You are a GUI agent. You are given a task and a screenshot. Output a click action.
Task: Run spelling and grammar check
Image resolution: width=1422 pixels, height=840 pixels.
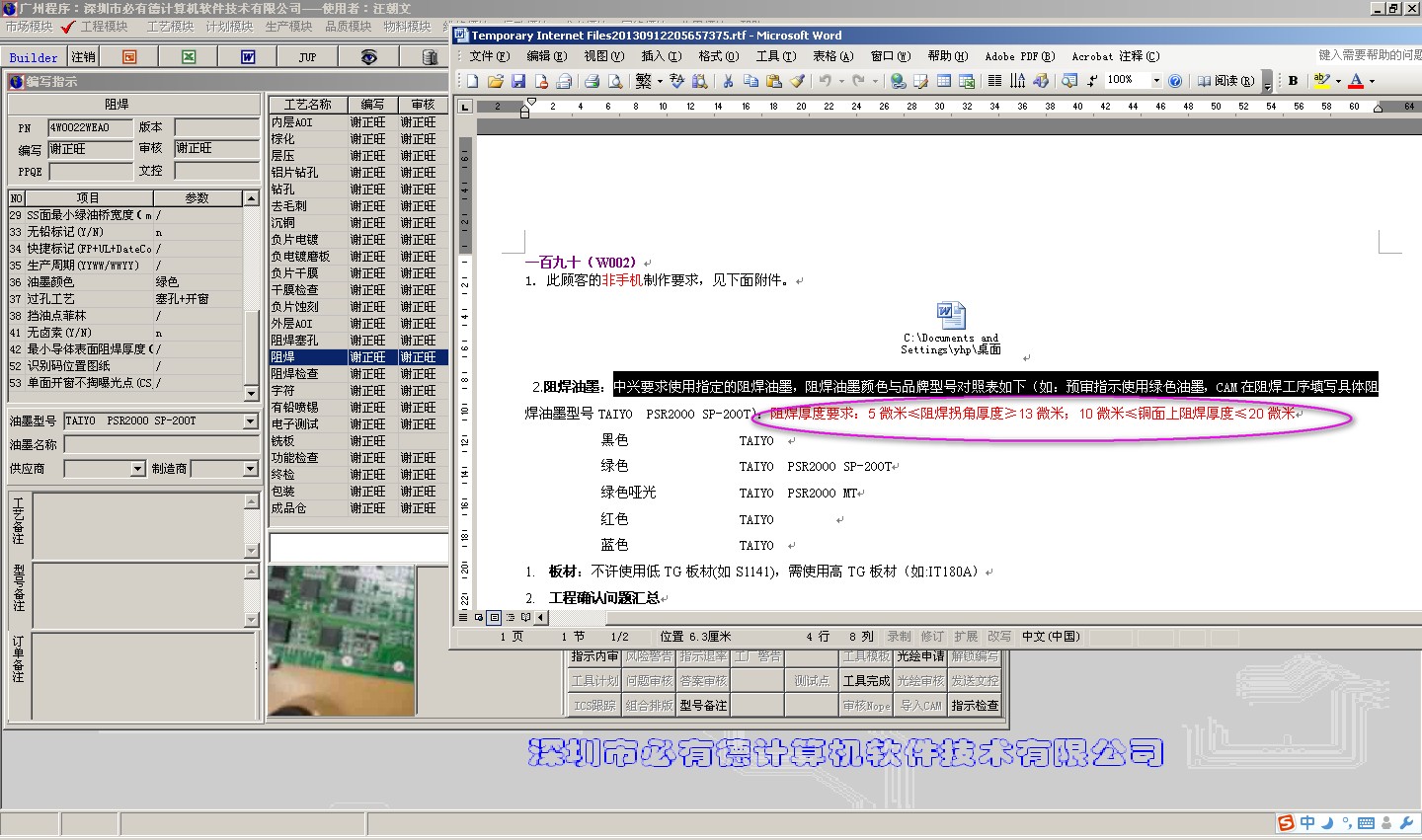pos(676,81)
